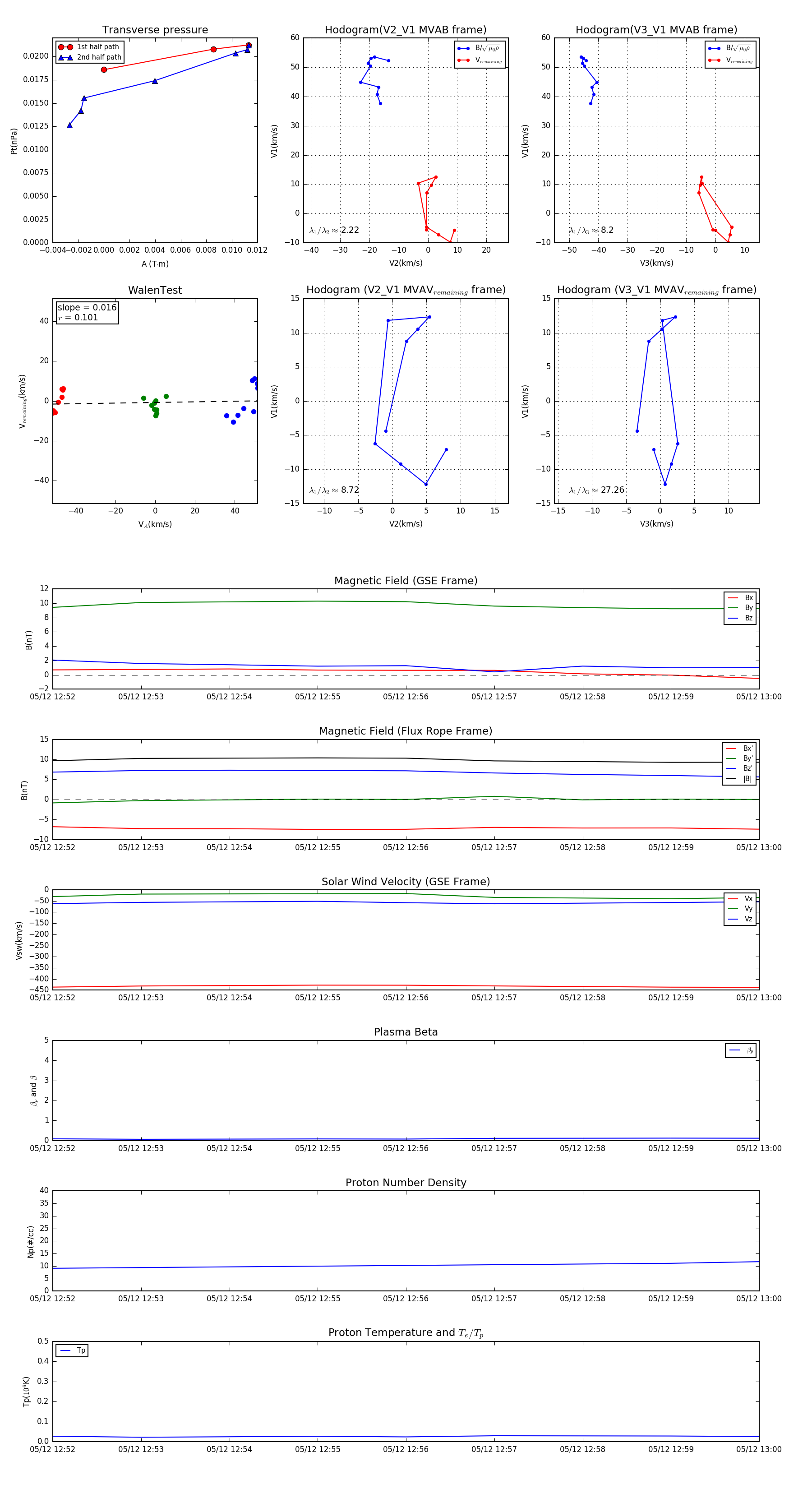Select the By legend entry in GSE plot
Viewport: 812px width, 1489px height.
click(740, 607)
